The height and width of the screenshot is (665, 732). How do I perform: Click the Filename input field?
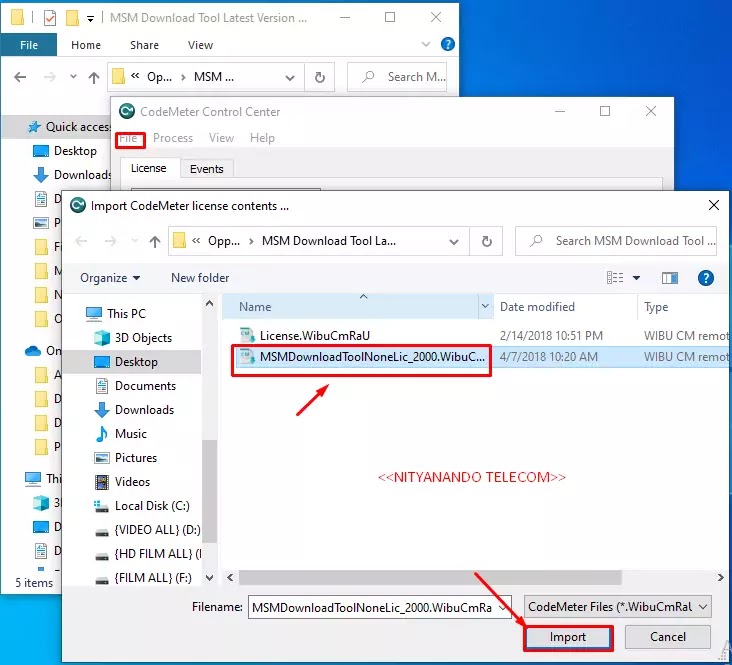[372, 608]
